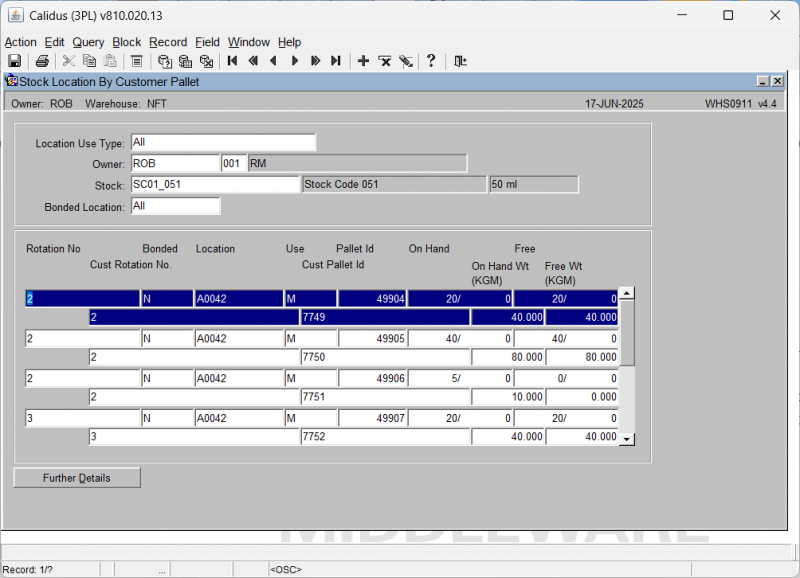Click the Execute Query icon
The height and width of the screenshot is (578, 800).
185,61
